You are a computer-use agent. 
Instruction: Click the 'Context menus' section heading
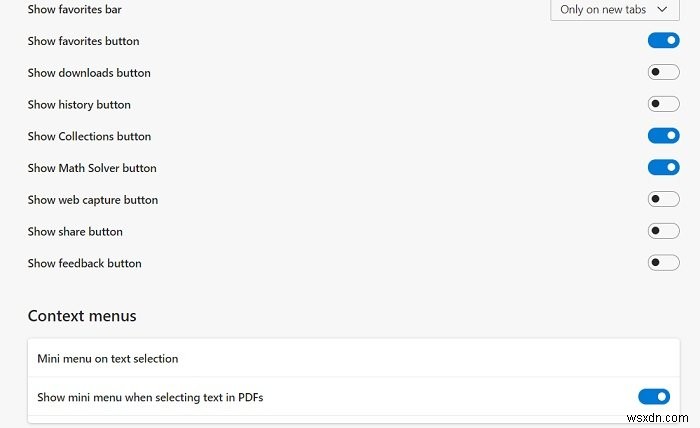(x=82, y=316)
